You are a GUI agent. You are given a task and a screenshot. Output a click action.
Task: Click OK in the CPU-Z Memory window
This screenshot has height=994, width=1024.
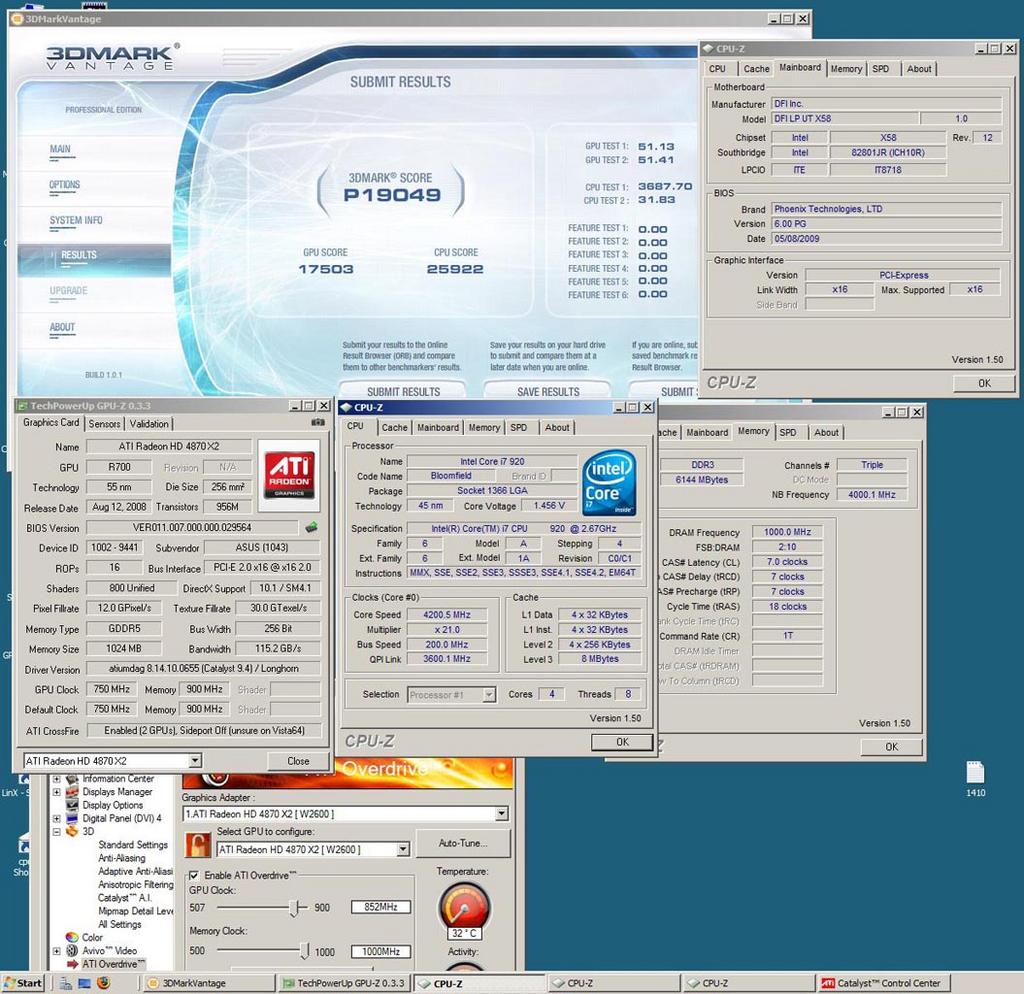[891, 746]
